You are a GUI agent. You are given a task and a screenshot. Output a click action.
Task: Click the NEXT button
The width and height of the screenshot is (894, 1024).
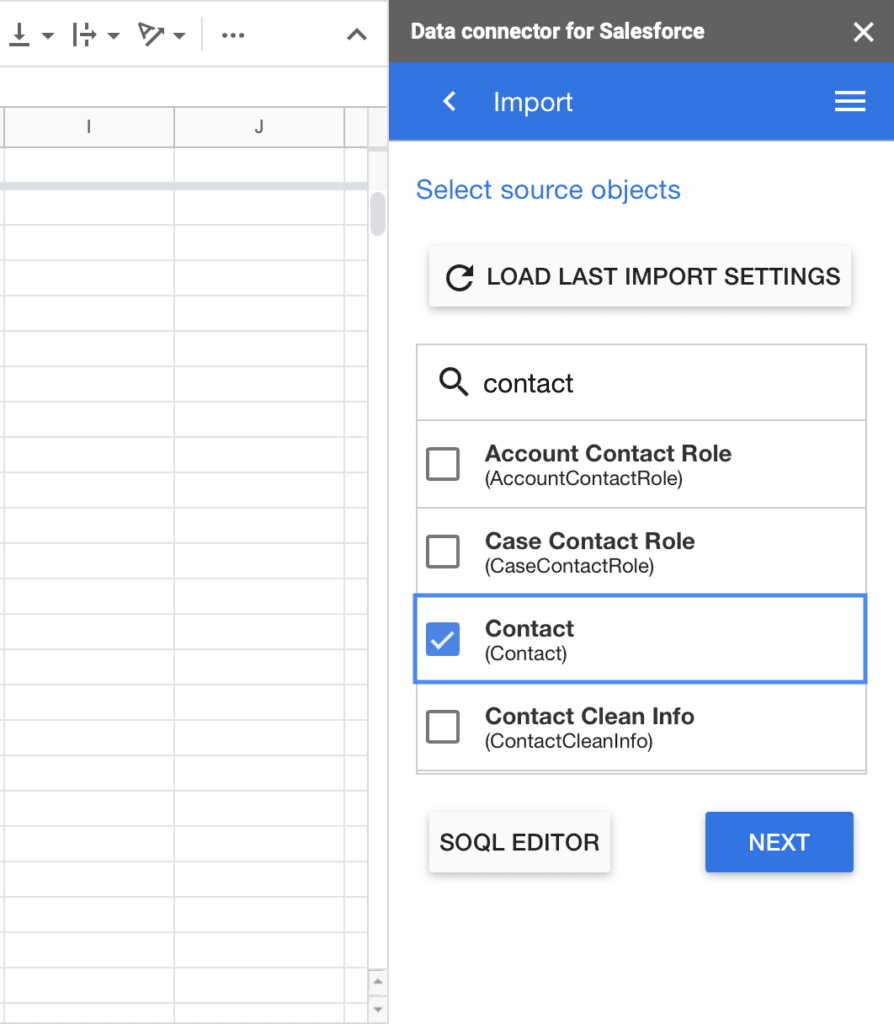coord(779,842)
